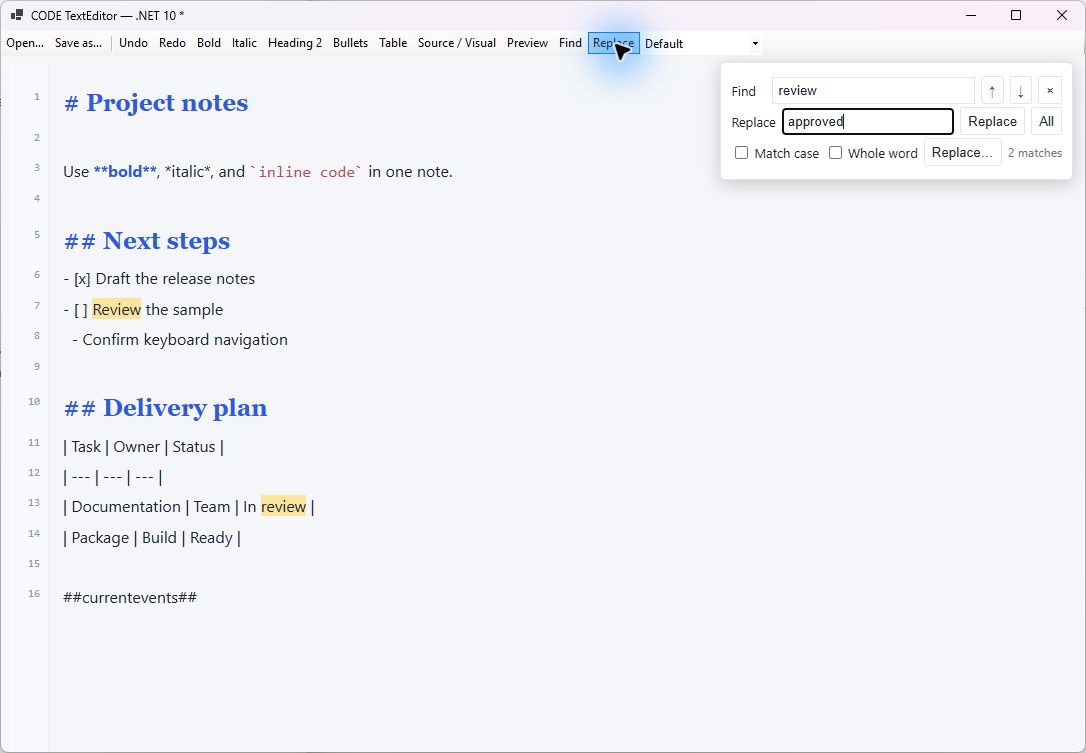The image size is (1086, 753).
Task: Click the highlighted review in the table row
Action: (283, 507)
